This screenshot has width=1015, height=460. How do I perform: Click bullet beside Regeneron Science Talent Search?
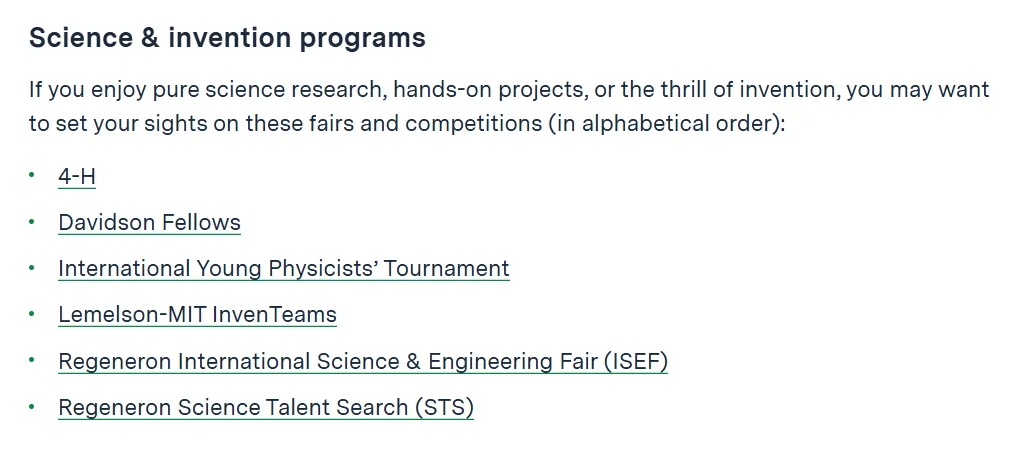(32, 406)
